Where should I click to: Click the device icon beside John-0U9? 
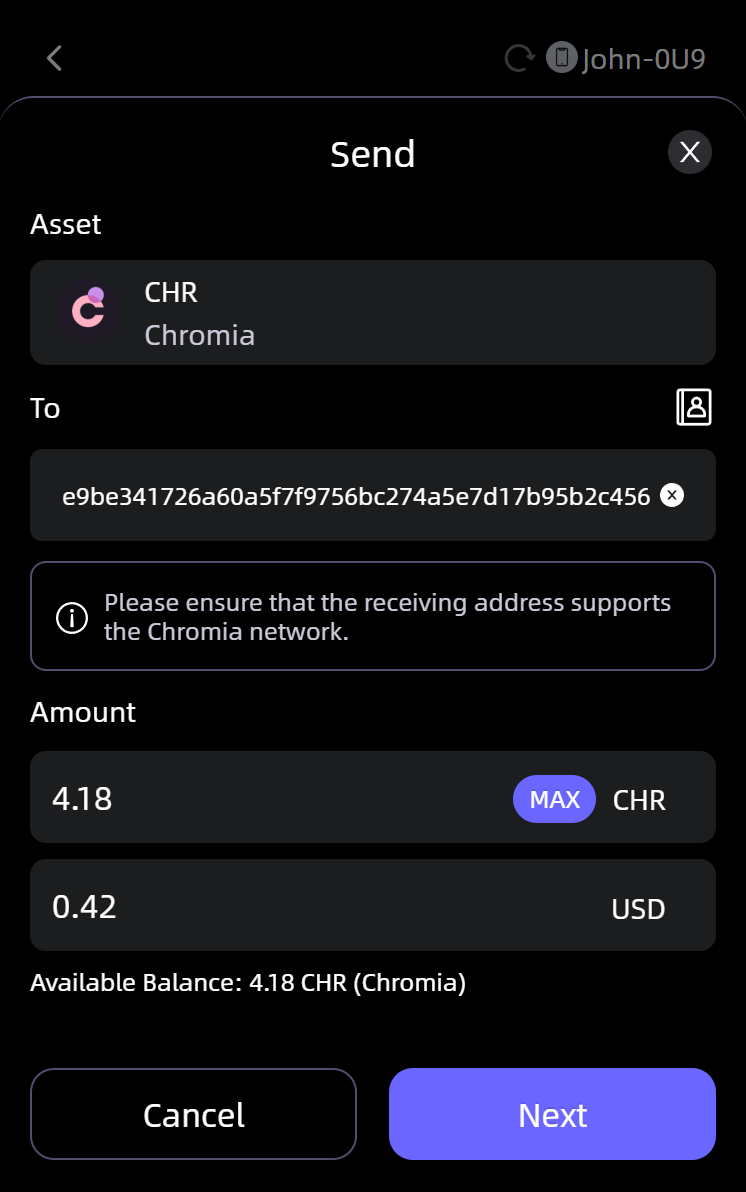pos(561,58)
